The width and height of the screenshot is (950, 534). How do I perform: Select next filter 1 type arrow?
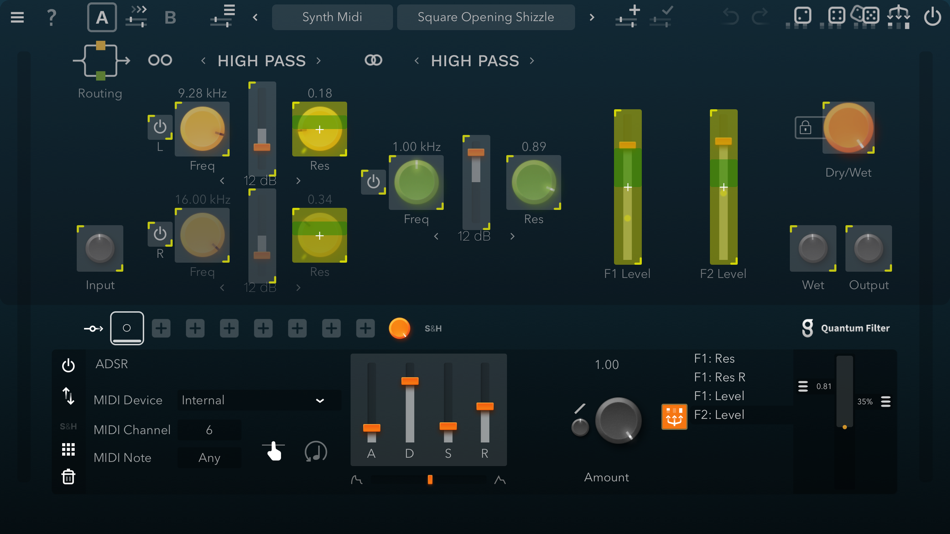[319, 61]
